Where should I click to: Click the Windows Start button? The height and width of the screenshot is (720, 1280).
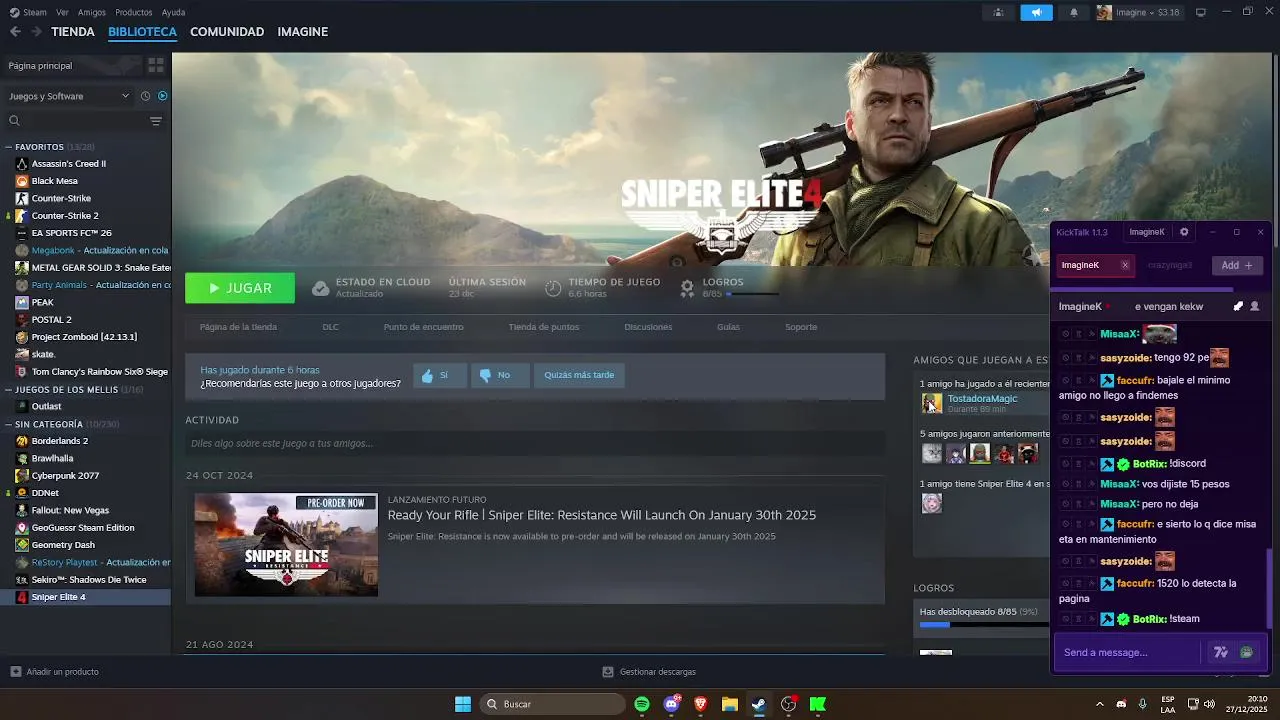point(463,704)
